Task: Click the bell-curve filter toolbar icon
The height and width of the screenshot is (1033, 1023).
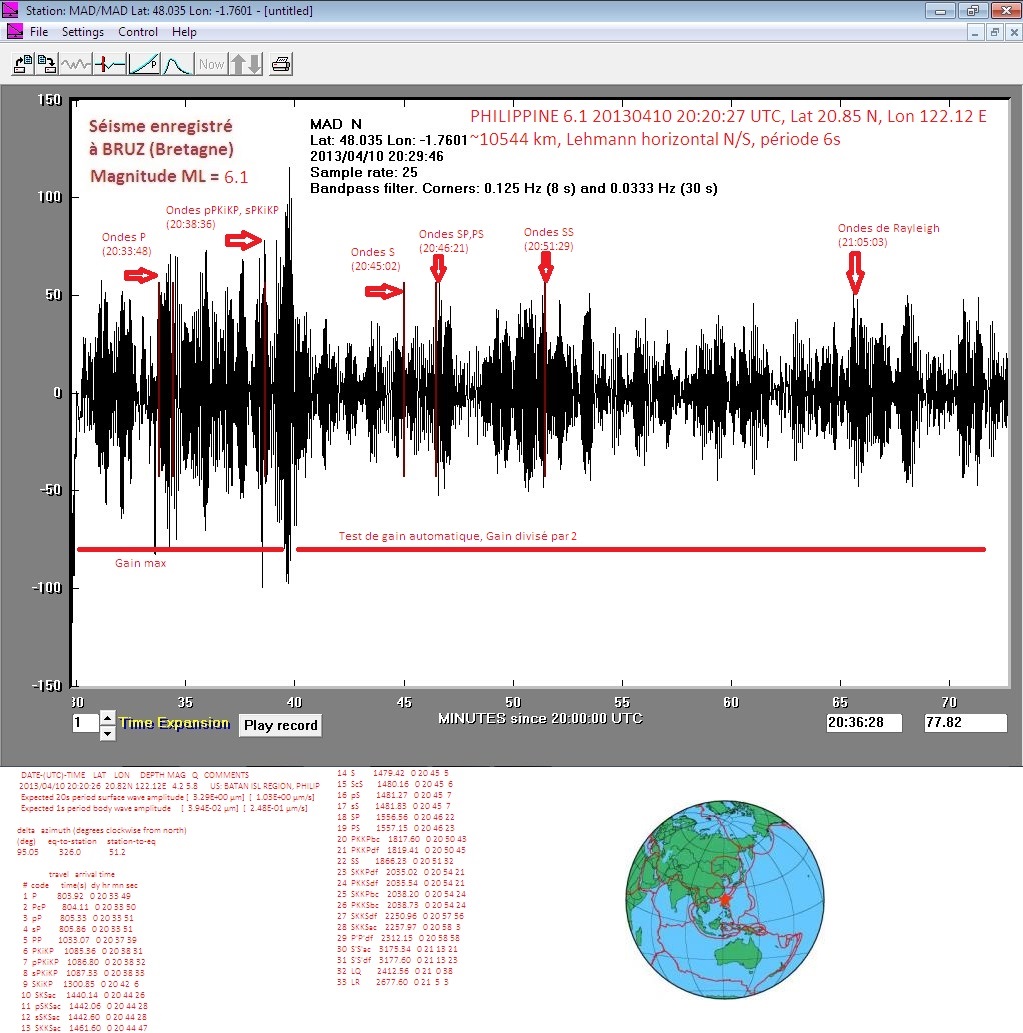Action: pyautogui.click(x=177, y=65)
